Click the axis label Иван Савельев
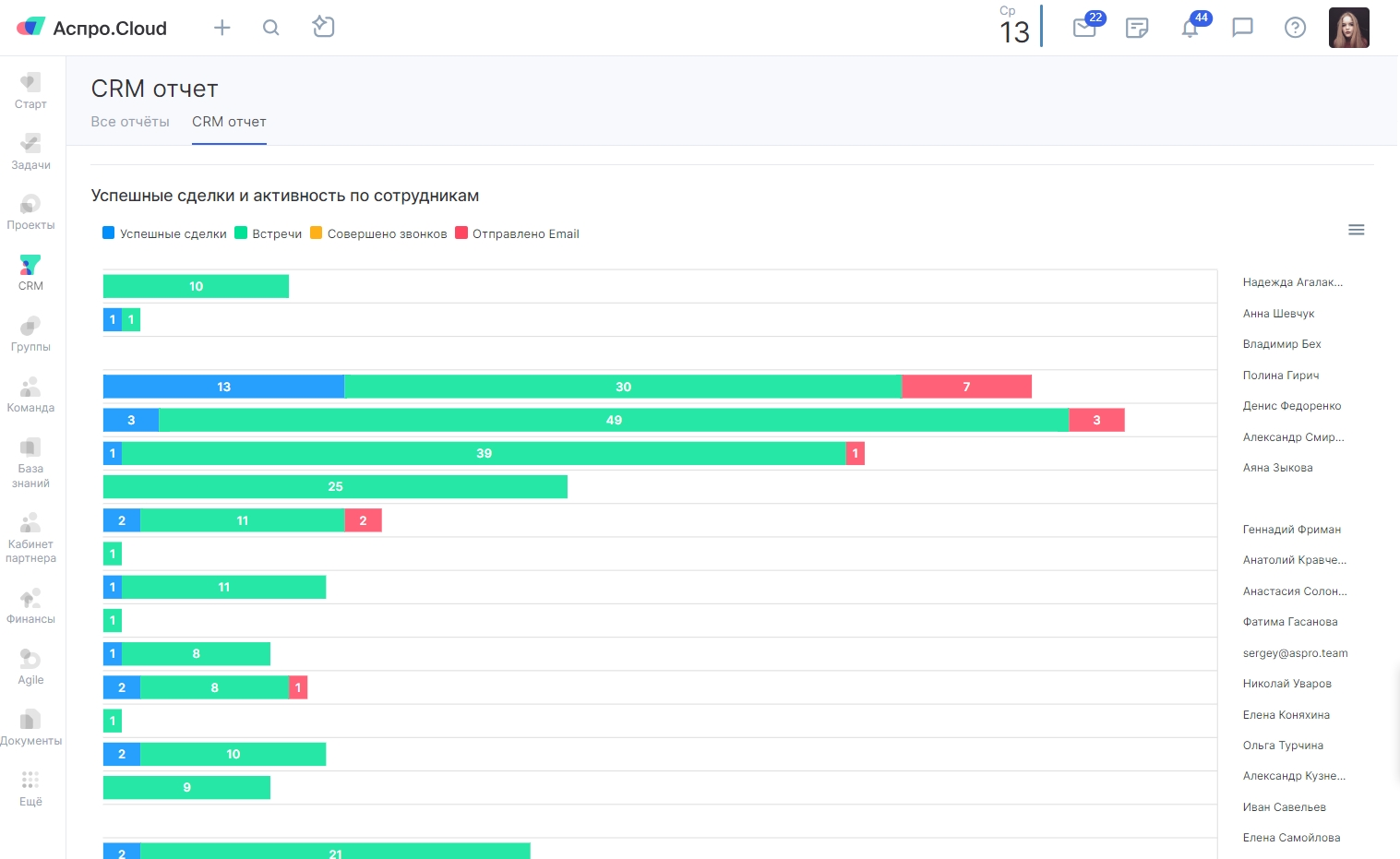The height and width of the screenshot is (859, 1400). coord(1284,807)
